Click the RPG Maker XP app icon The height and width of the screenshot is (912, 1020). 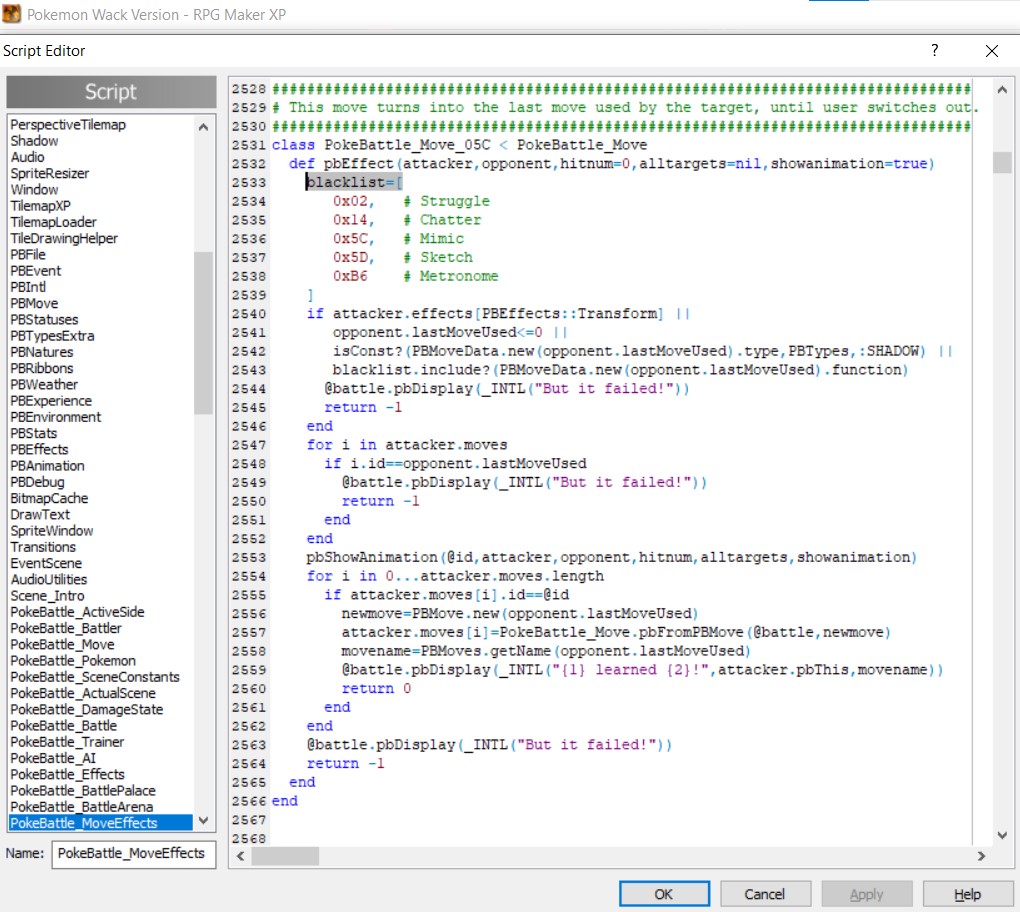point(12,15)
